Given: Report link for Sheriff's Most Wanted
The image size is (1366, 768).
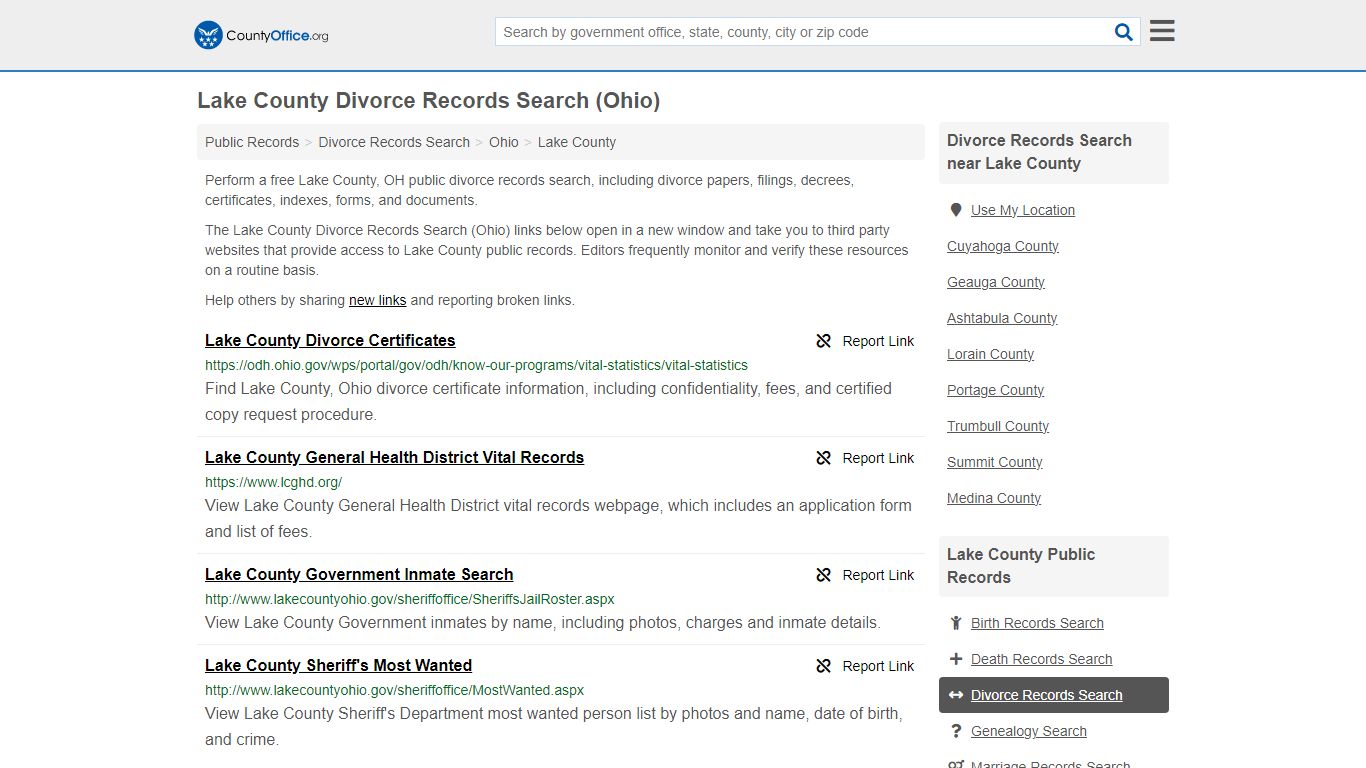Looking at the screenshot, I should (x=878, y=666).
